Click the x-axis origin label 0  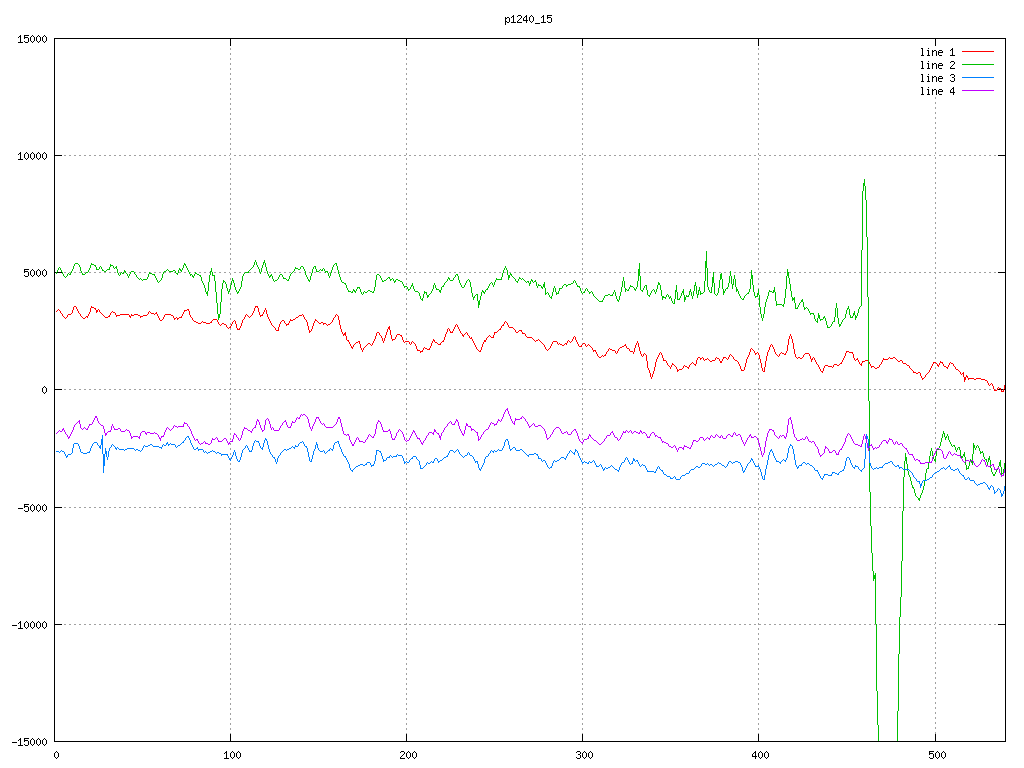point(57,756)
